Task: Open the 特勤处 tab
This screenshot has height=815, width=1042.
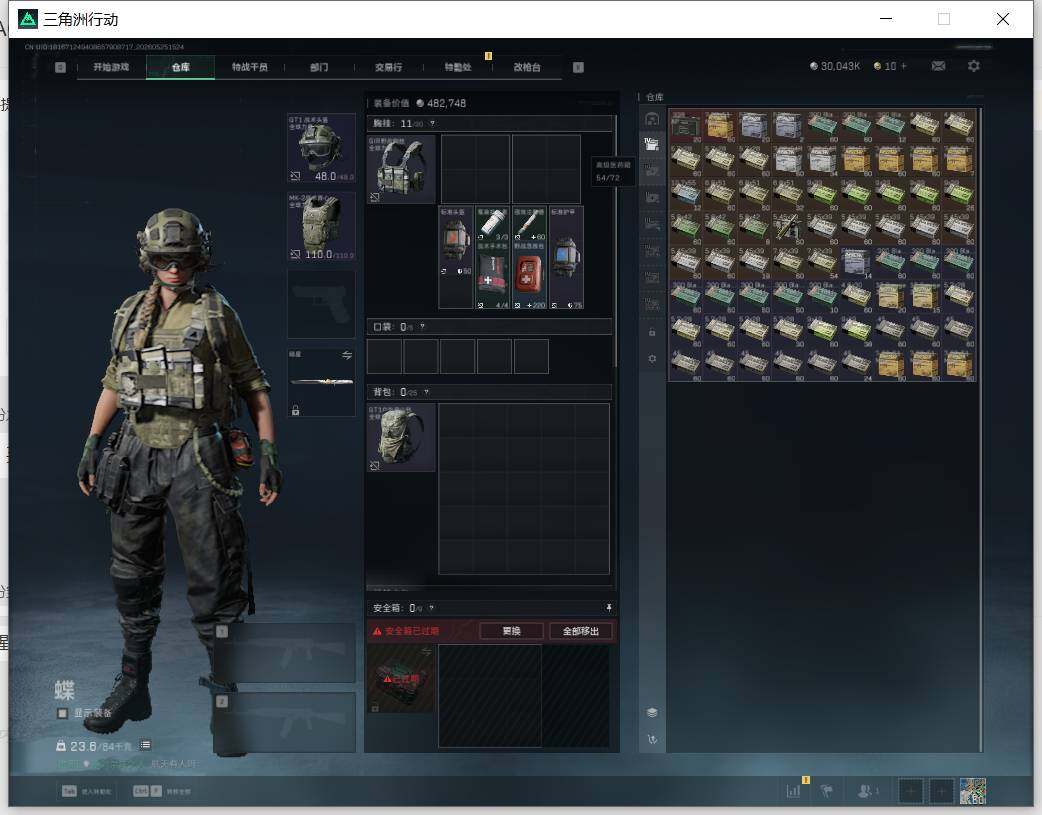Action: (x=457, y=67)
